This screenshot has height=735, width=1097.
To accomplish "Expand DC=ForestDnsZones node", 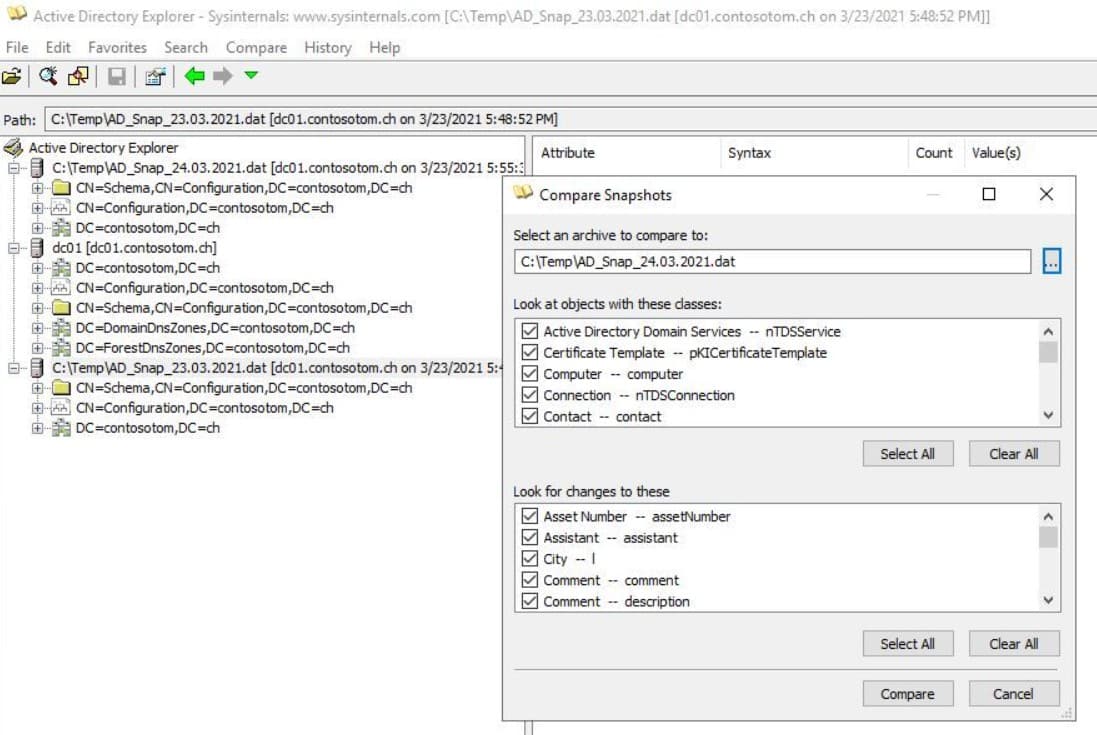I will click(37, 348).
